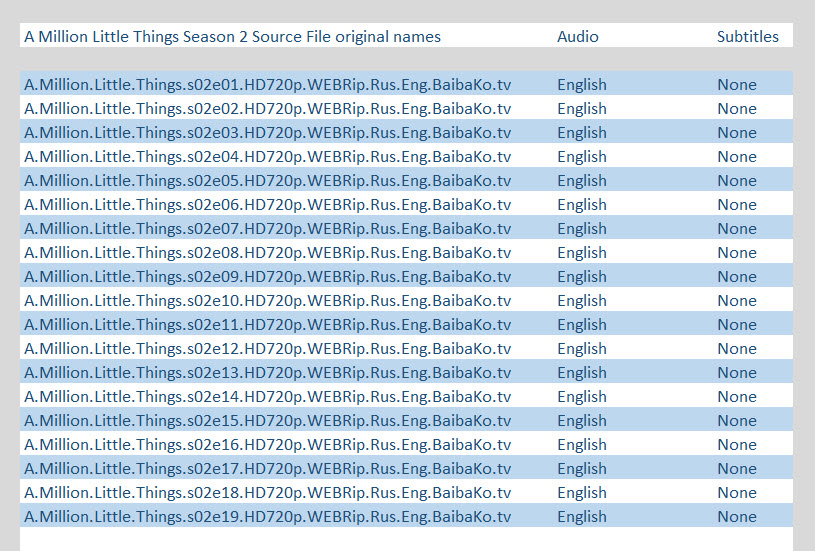The width and height of the screenshot is (815, 551).
Task: Select the s02e05 file name cell
Action: click(268, 180)
